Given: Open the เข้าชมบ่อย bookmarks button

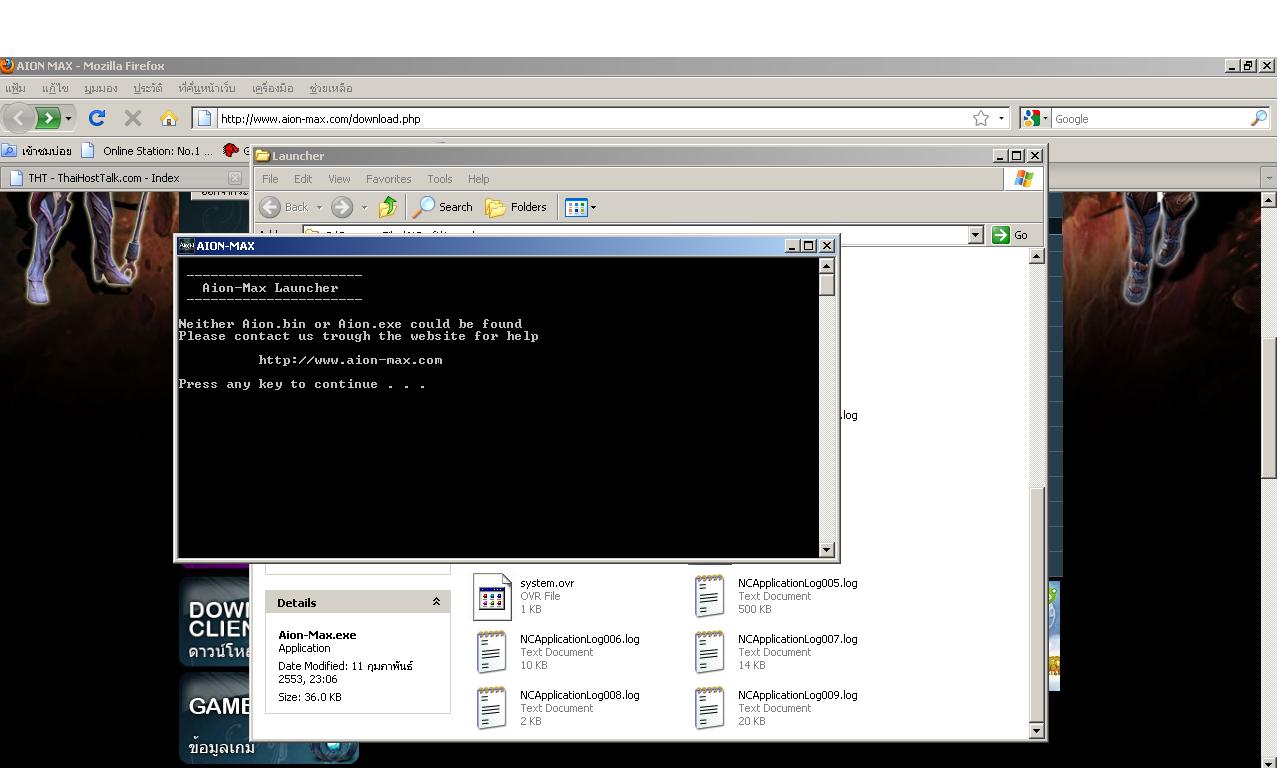Looking at the screenshot, I should point(37,151).
